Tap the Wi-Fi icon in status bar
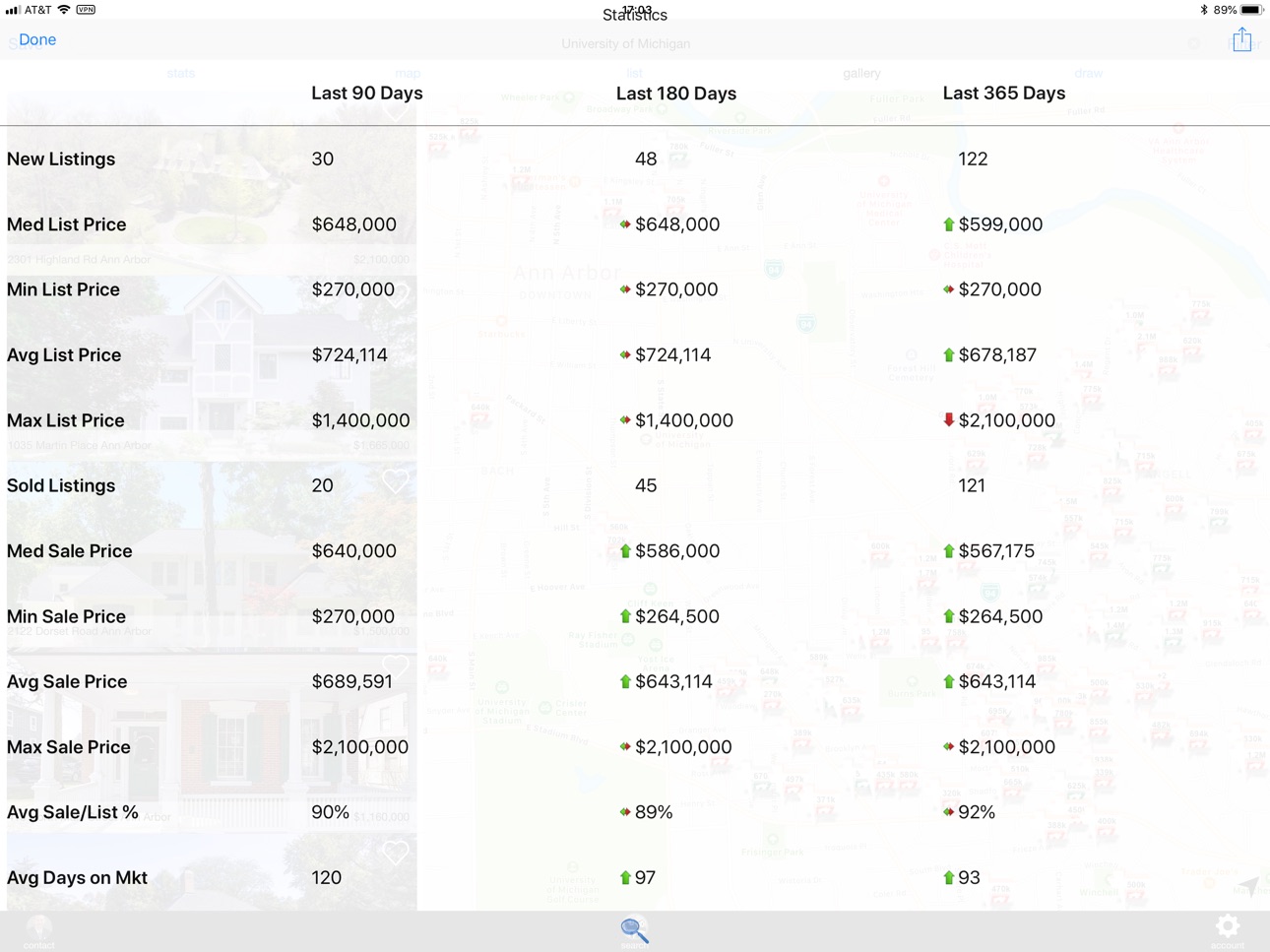The height and width of the screenshot is (952, 1270). (64, 10)
